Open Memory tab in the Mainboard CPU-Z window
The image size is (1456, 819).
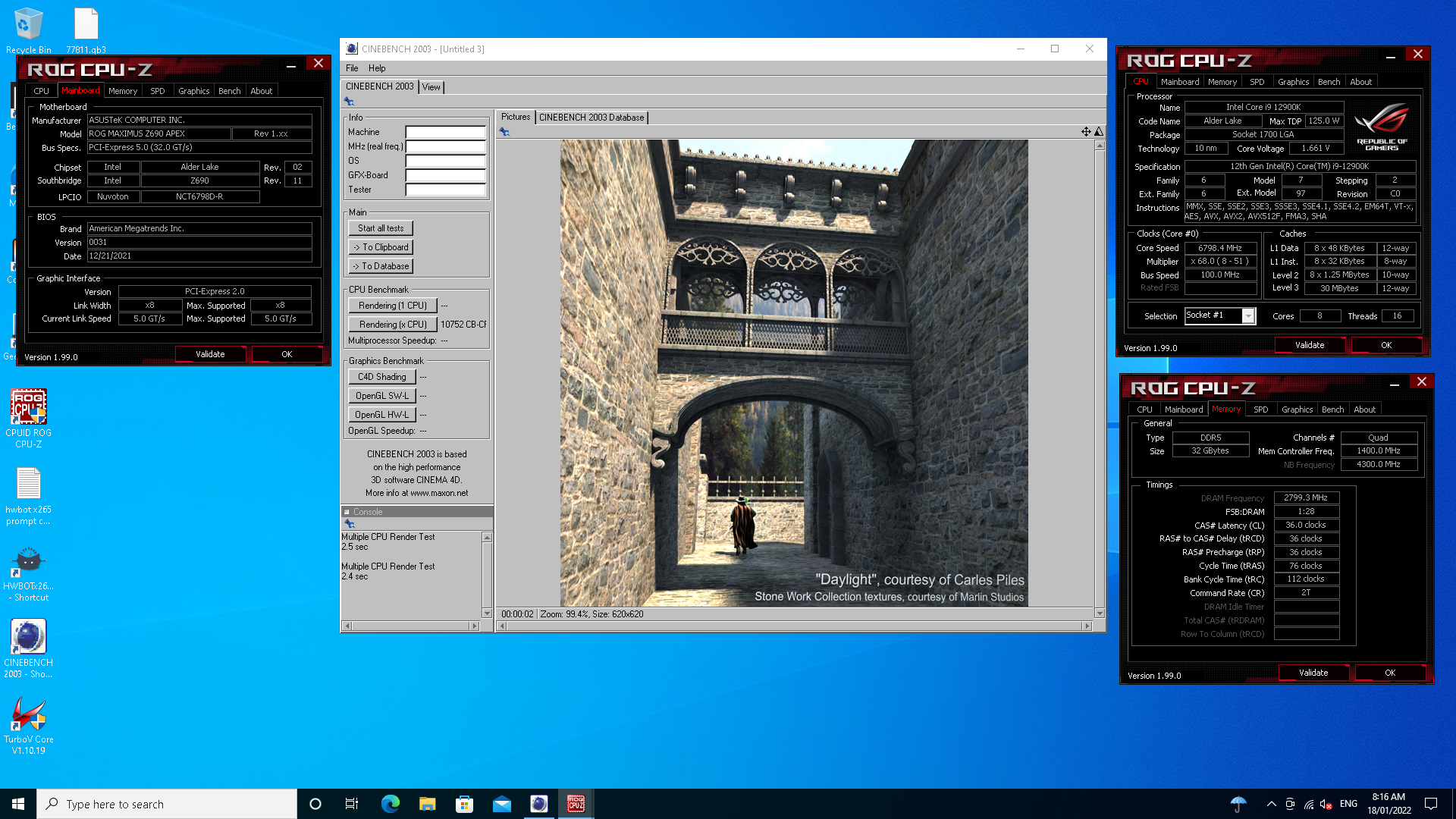click(123, 91)
